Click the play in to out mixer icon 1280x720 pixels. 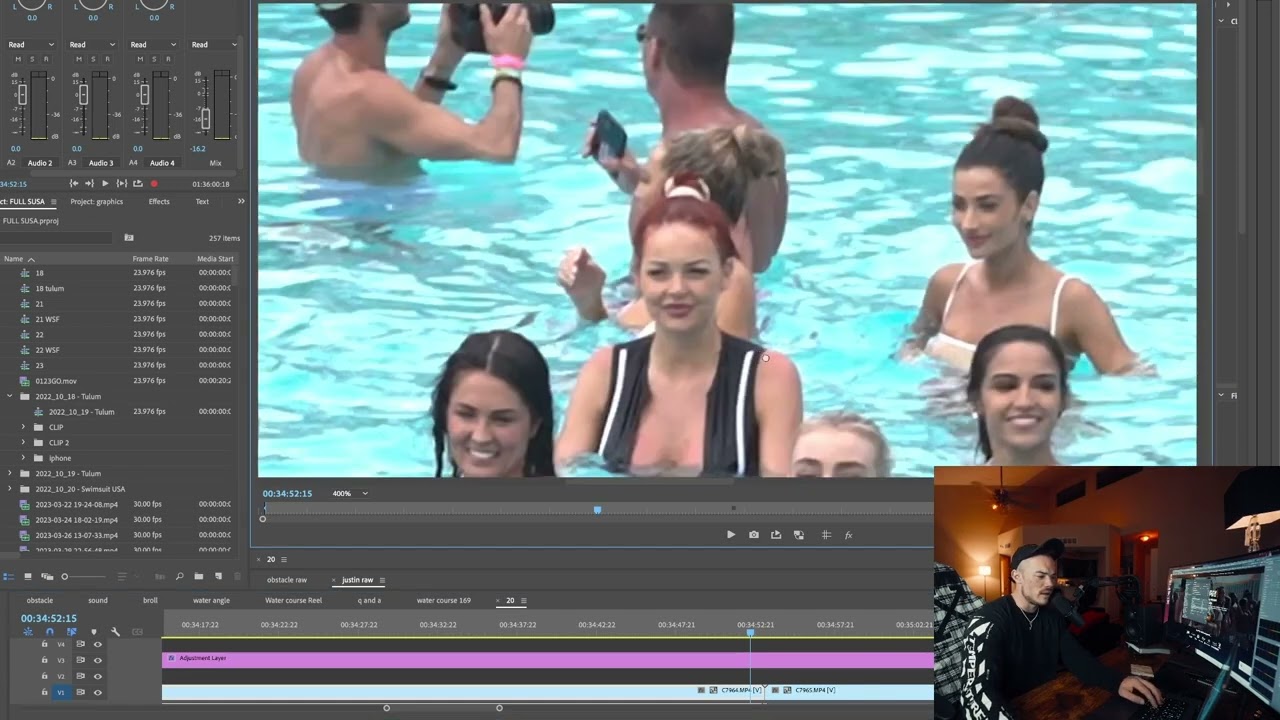pyautogui.click(x=121, y=184)
